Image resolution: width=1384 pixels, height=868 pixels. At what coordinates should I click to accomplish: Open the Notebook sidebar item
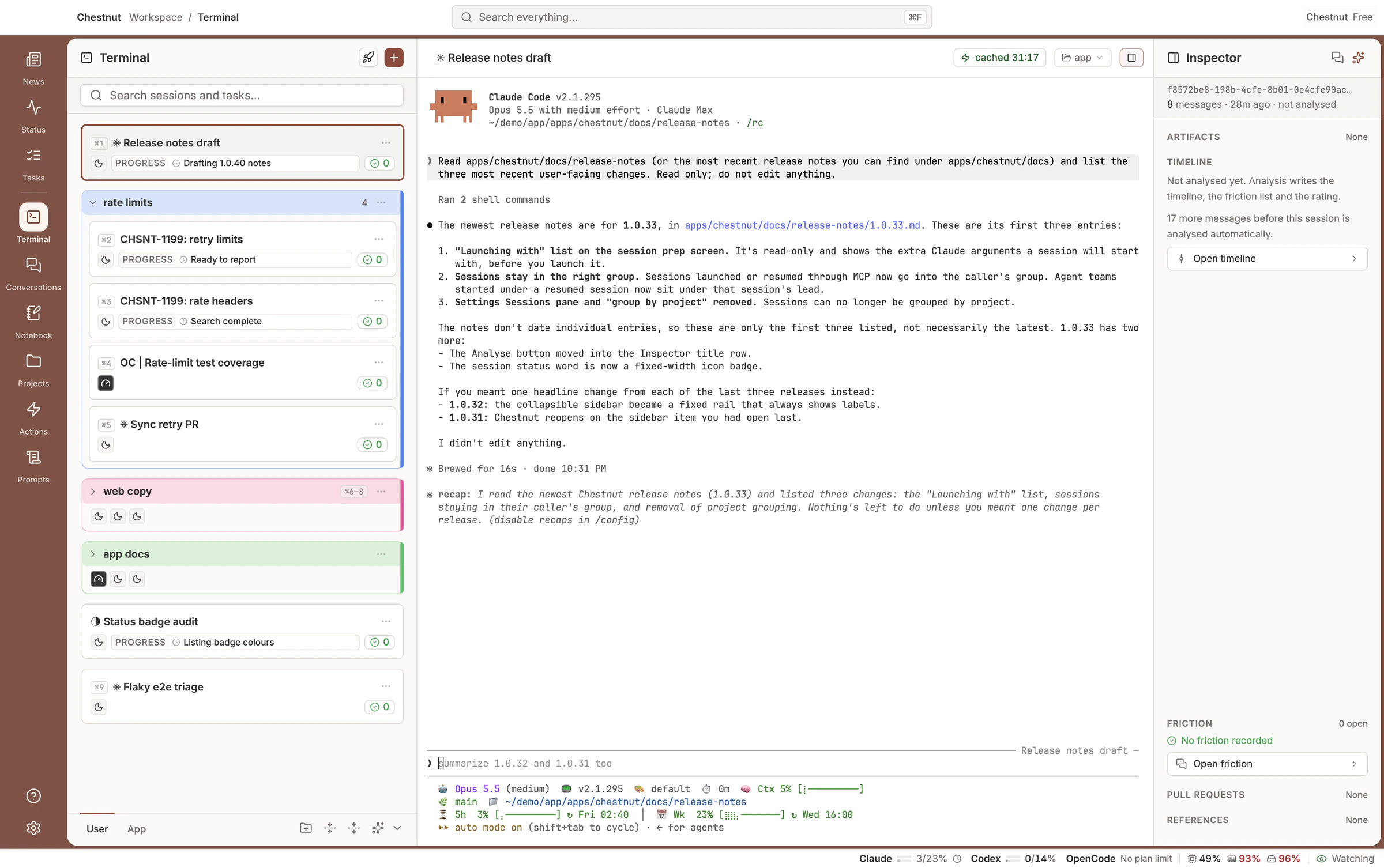(x=33, y=322)
